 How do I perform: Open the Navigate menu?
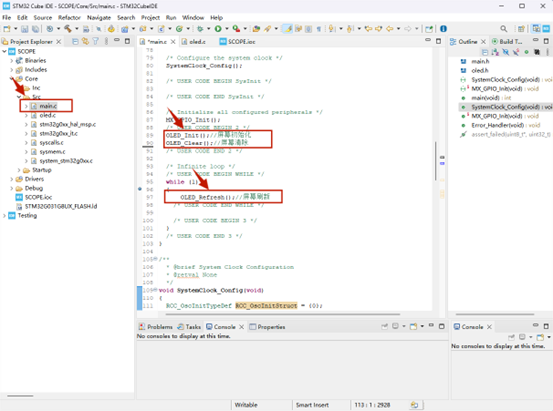(99, 18)
